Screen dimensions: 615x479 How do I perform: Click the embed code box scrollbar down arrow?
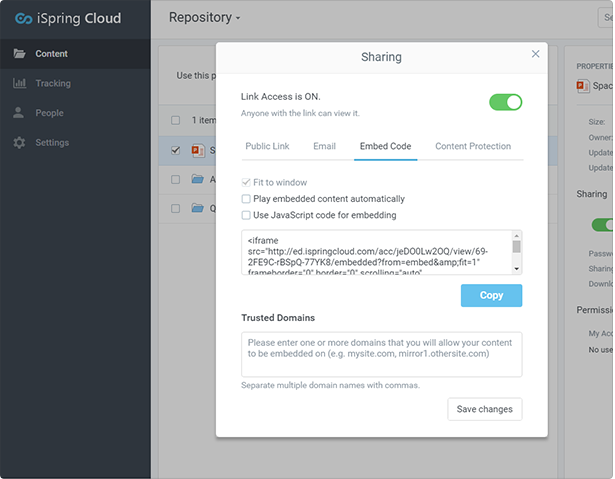pos(517,268)
